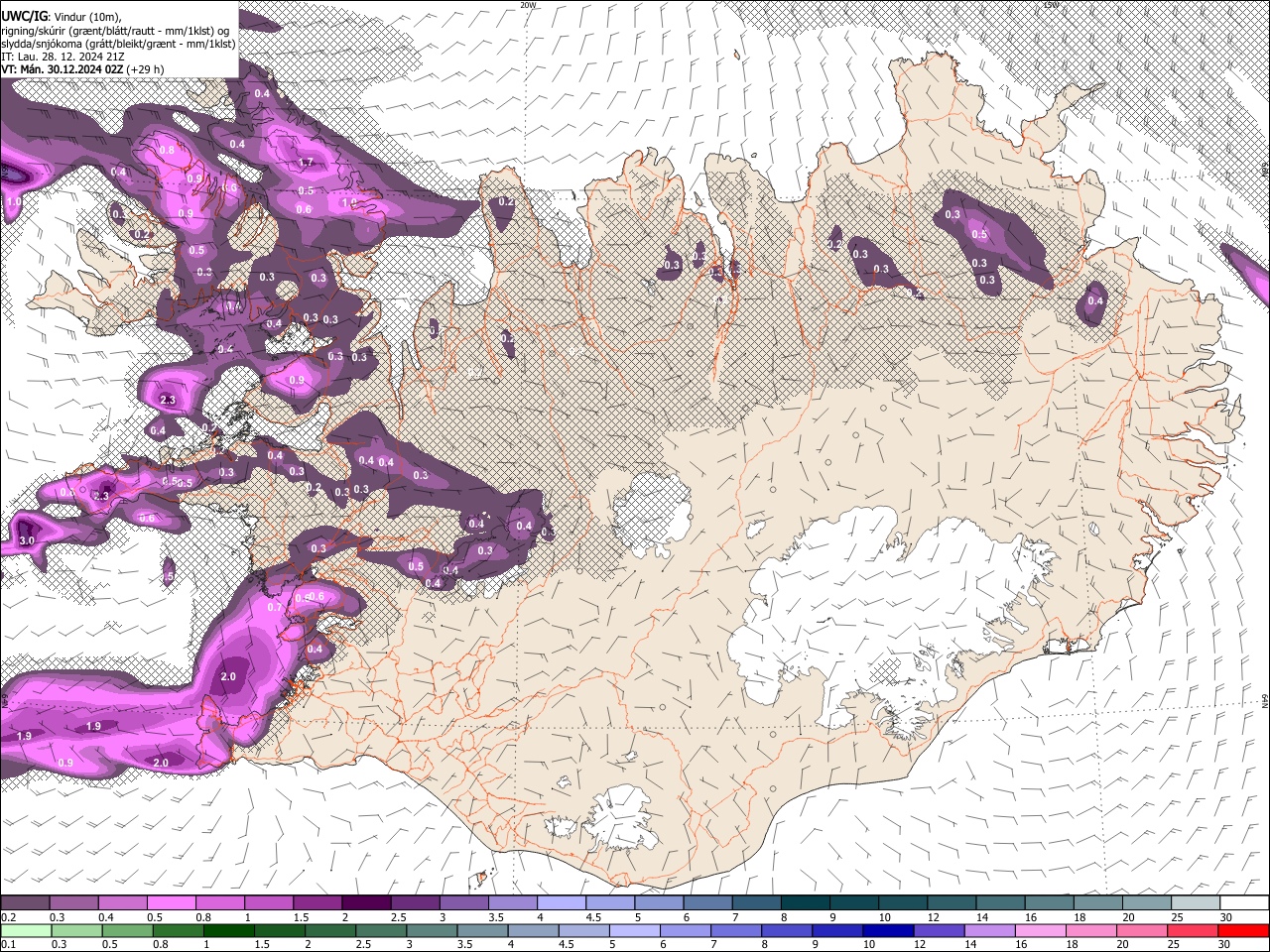1270x952 pixels.
Task: Click the 0.7 value on the map
Action: point(275,606)
